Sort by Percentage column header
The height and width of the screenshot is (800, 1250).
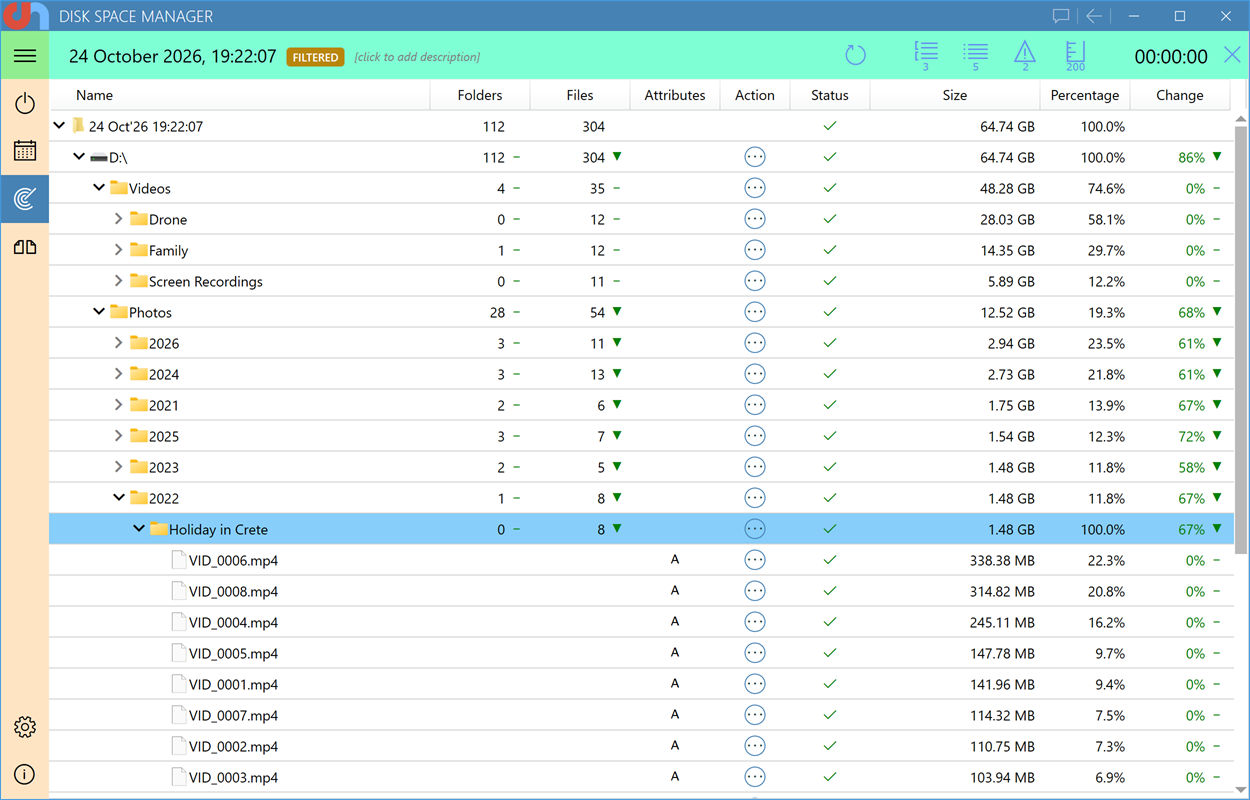coord(1085,95)
